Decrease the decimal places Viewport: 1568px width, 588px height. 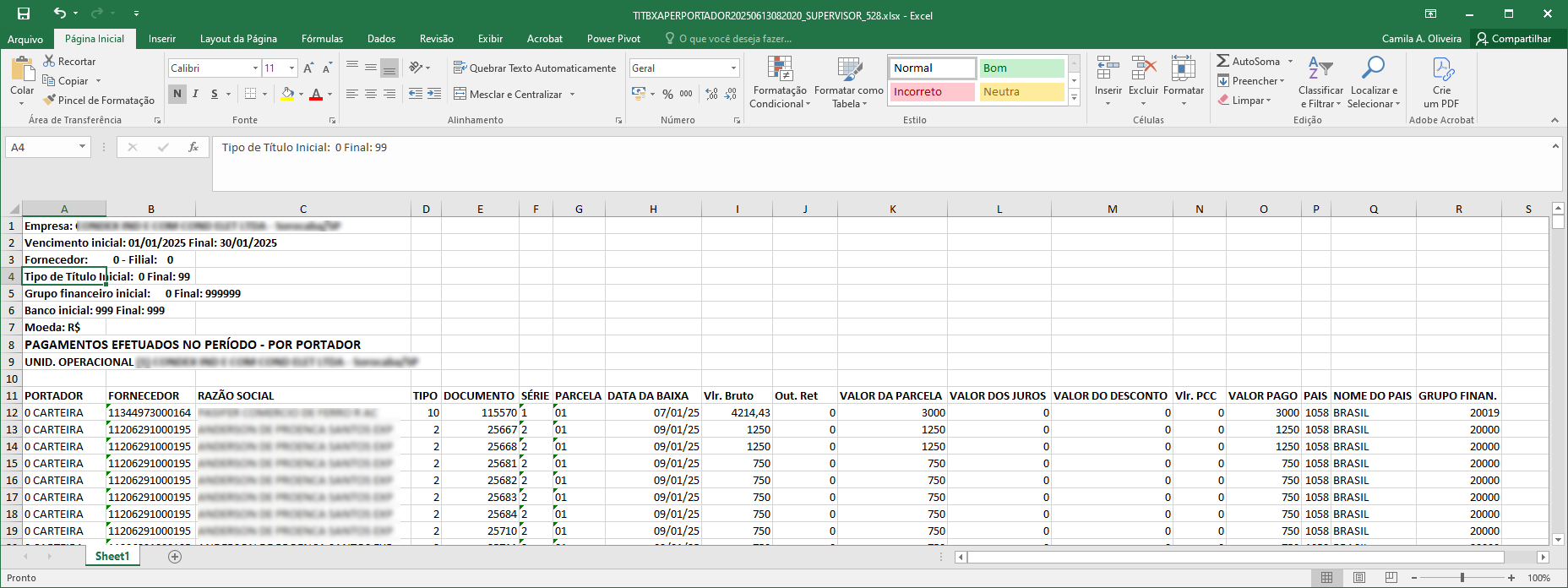(x=731, y=94)
